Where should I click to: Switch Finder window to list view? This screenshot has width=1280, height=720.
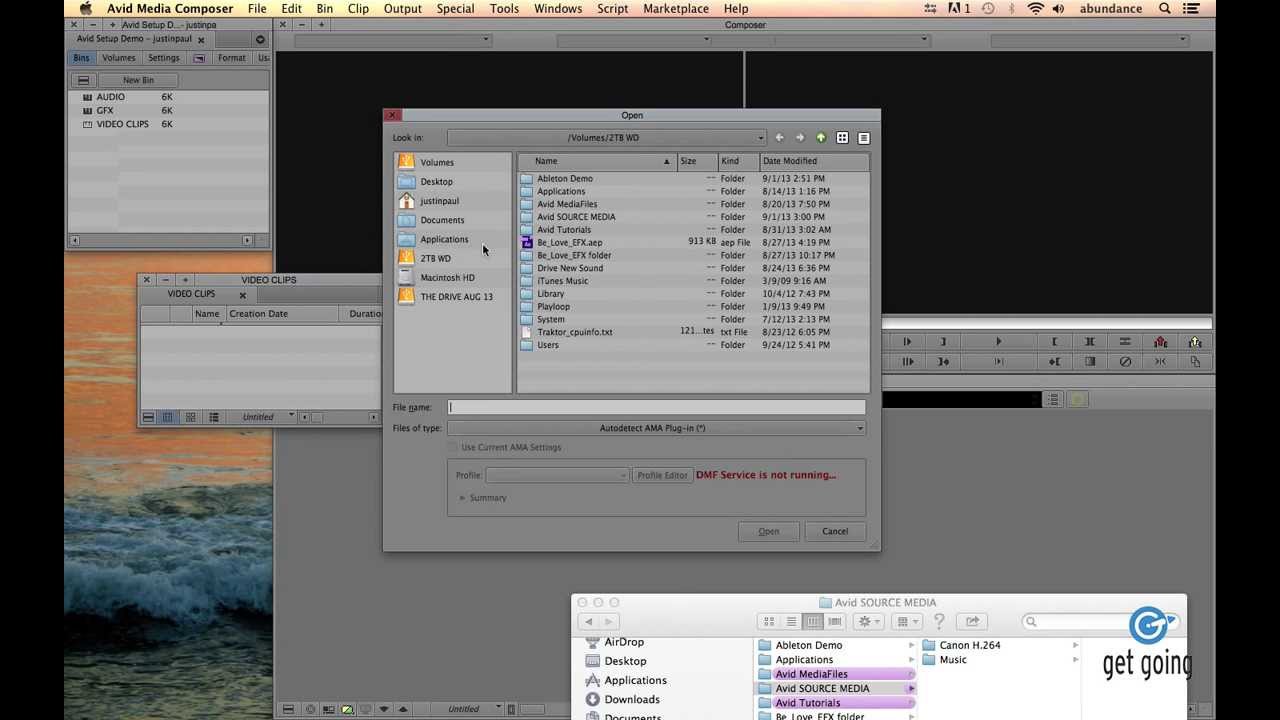tap(791, 622)
